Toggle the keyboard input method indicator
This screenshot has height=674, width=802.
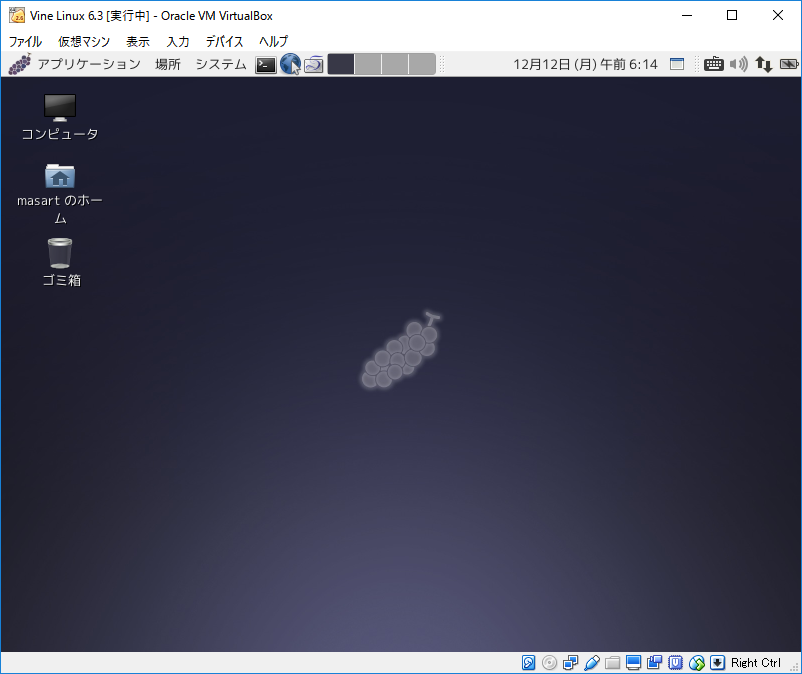(x=714, y=64)
